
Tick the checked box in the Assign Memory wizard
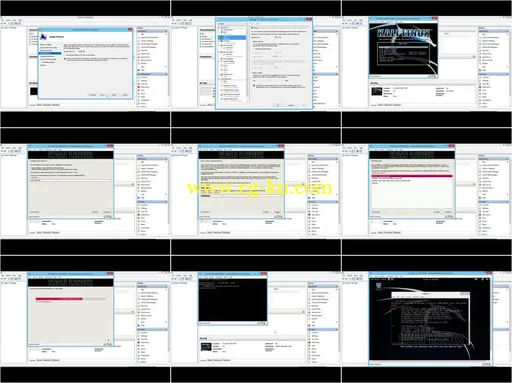(65, 59)
